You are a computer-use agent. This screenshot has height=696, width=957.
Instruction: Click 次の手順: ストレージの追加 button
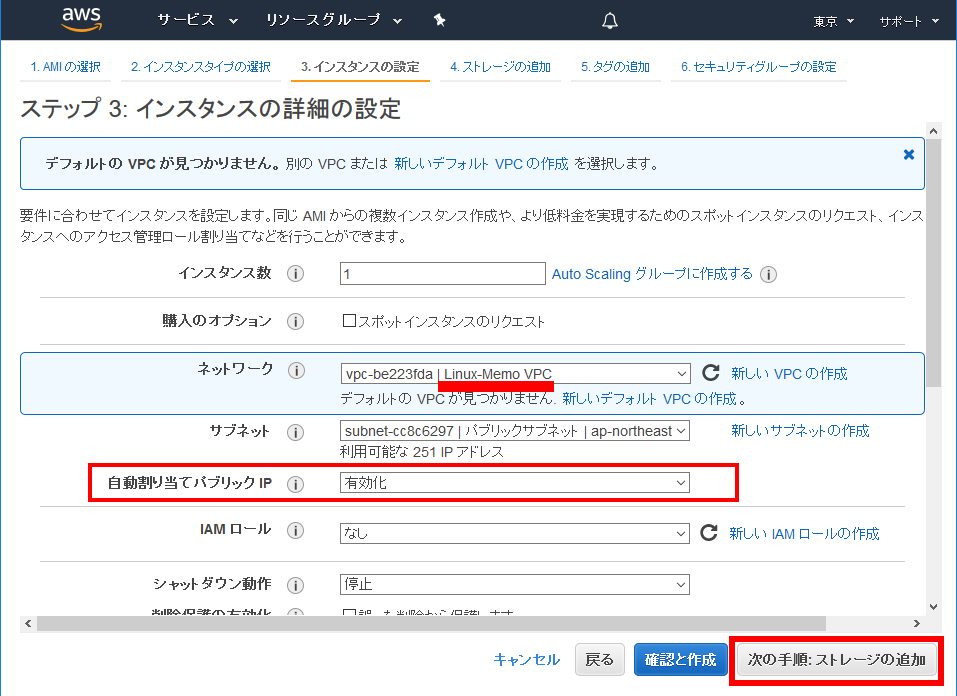pos(836,660)
